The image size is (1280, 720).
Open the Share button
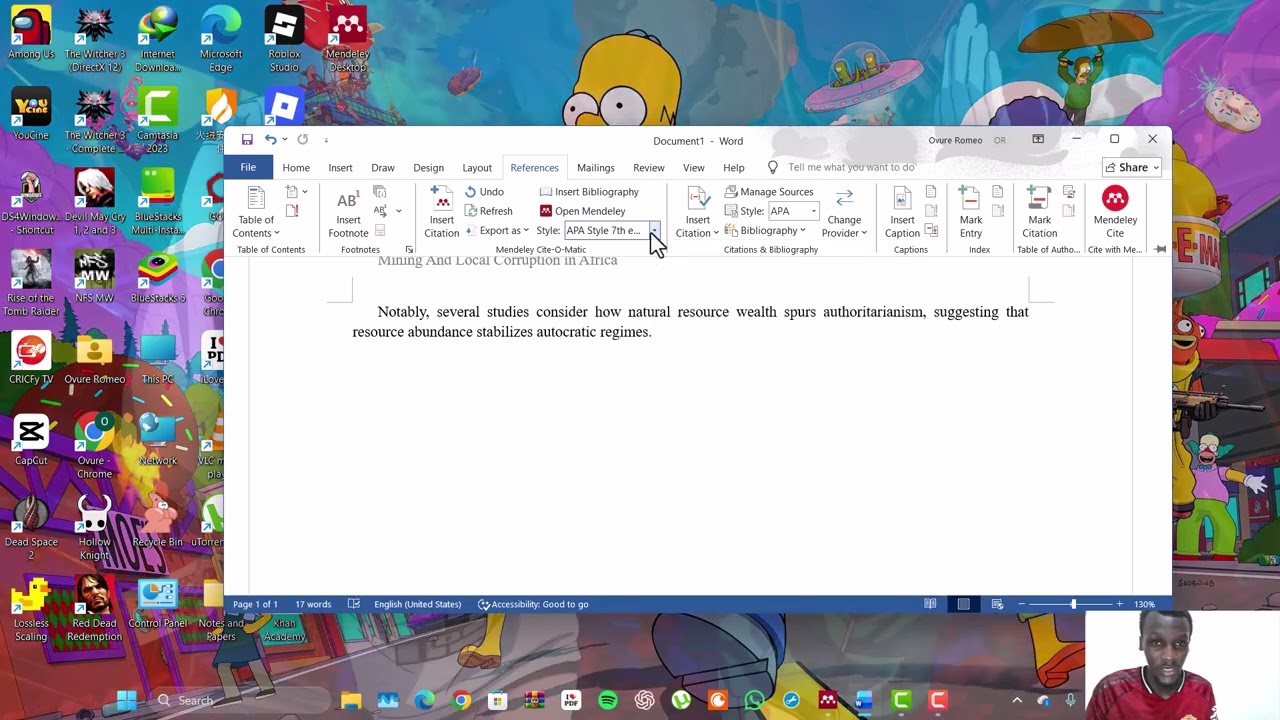[x=1131, y=168]
